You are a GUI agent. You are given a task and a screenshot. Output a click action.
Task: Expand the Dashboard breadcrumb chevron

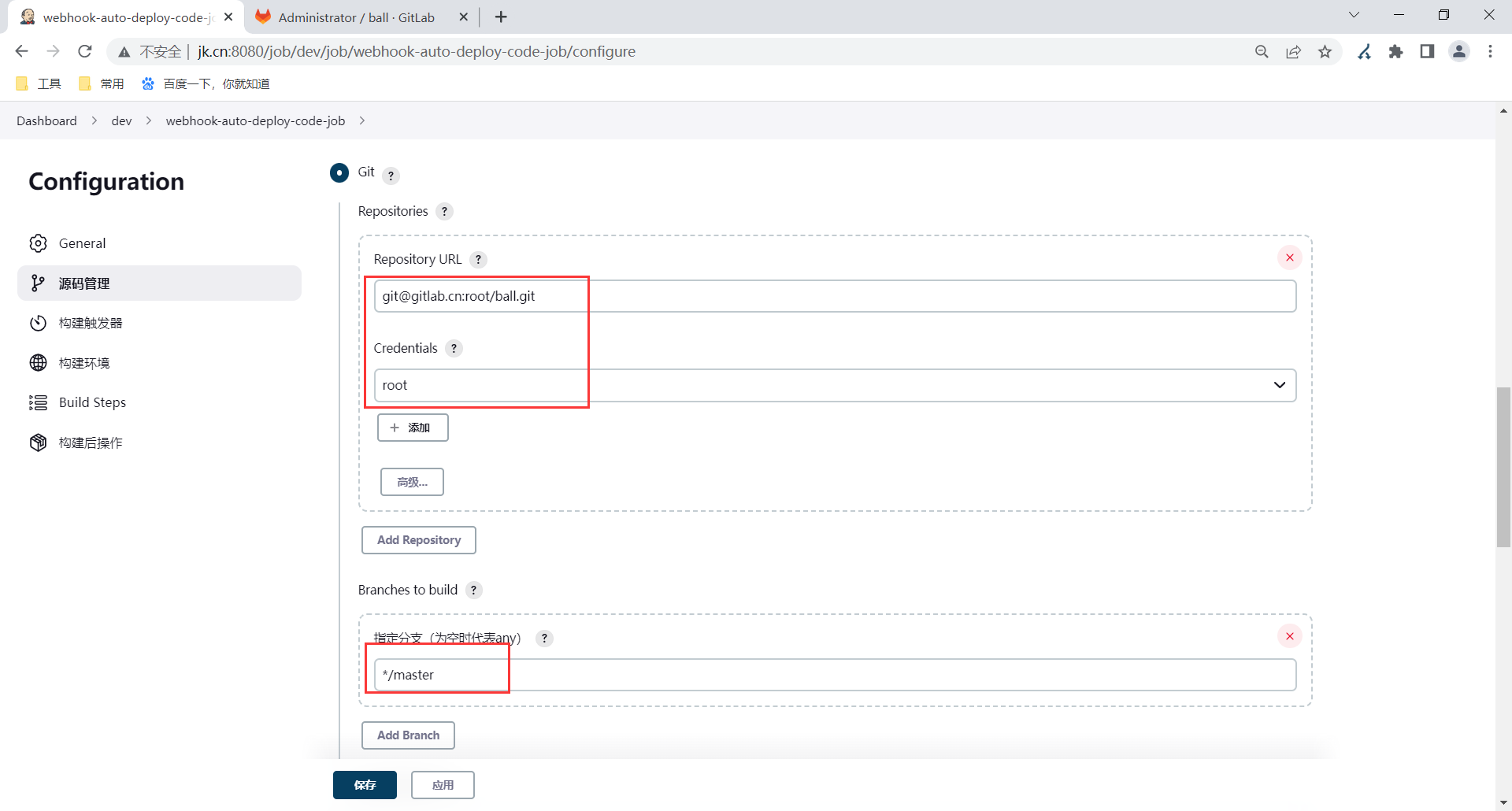tap(94, 120)
